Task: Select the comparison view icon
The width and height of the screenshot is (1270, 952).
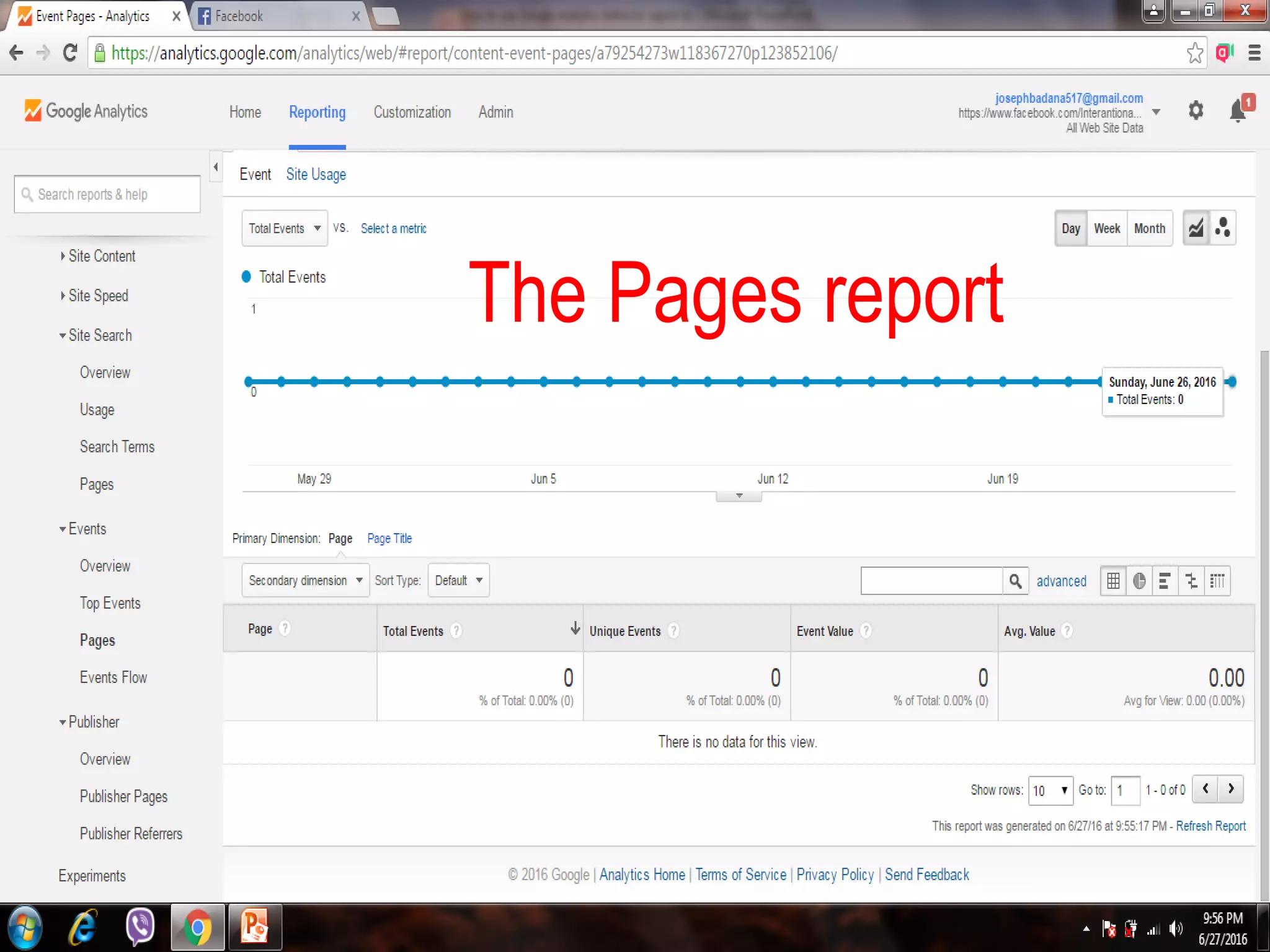Action: coord(1191,581)
